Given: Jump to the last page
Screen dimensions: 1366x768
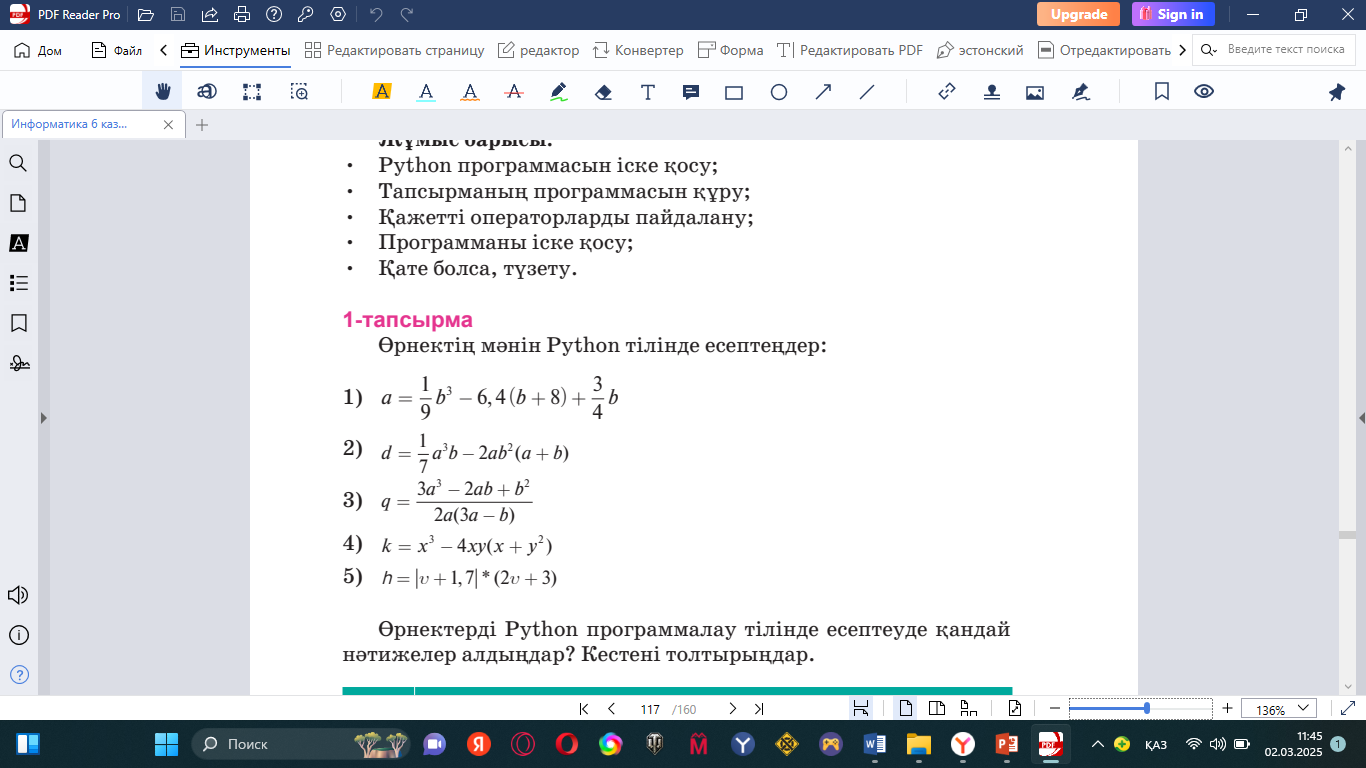Looking at the screenshot, I should (759, 709).
